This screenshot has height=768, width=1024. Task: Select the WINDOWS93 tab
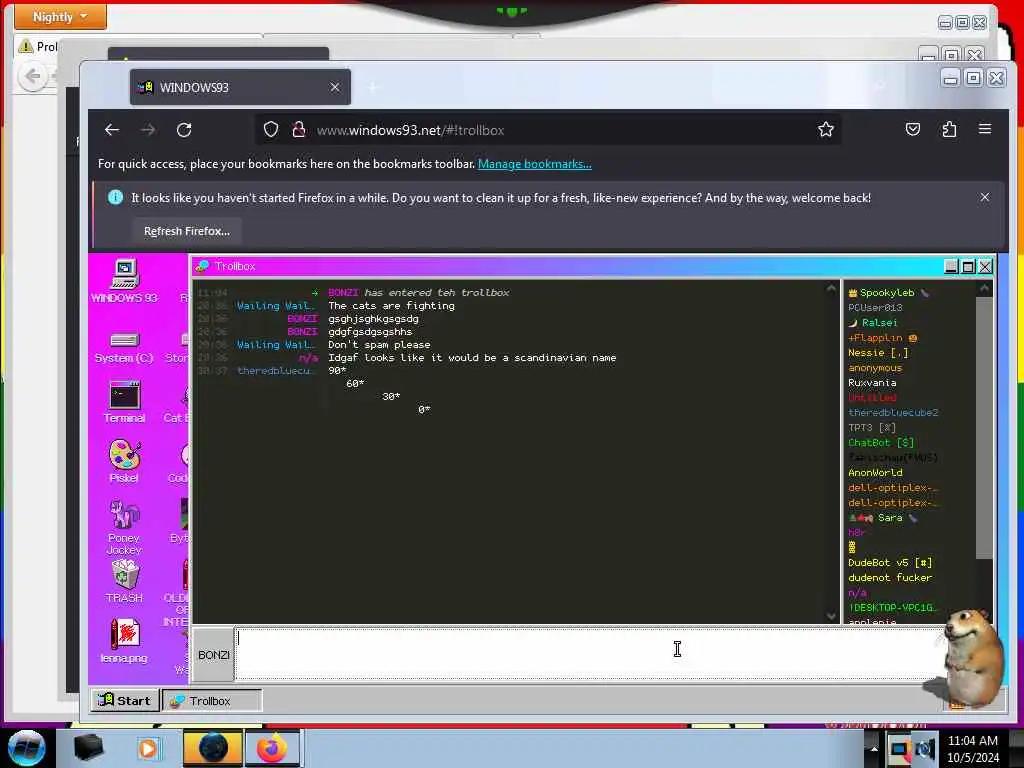click(240, 87)
